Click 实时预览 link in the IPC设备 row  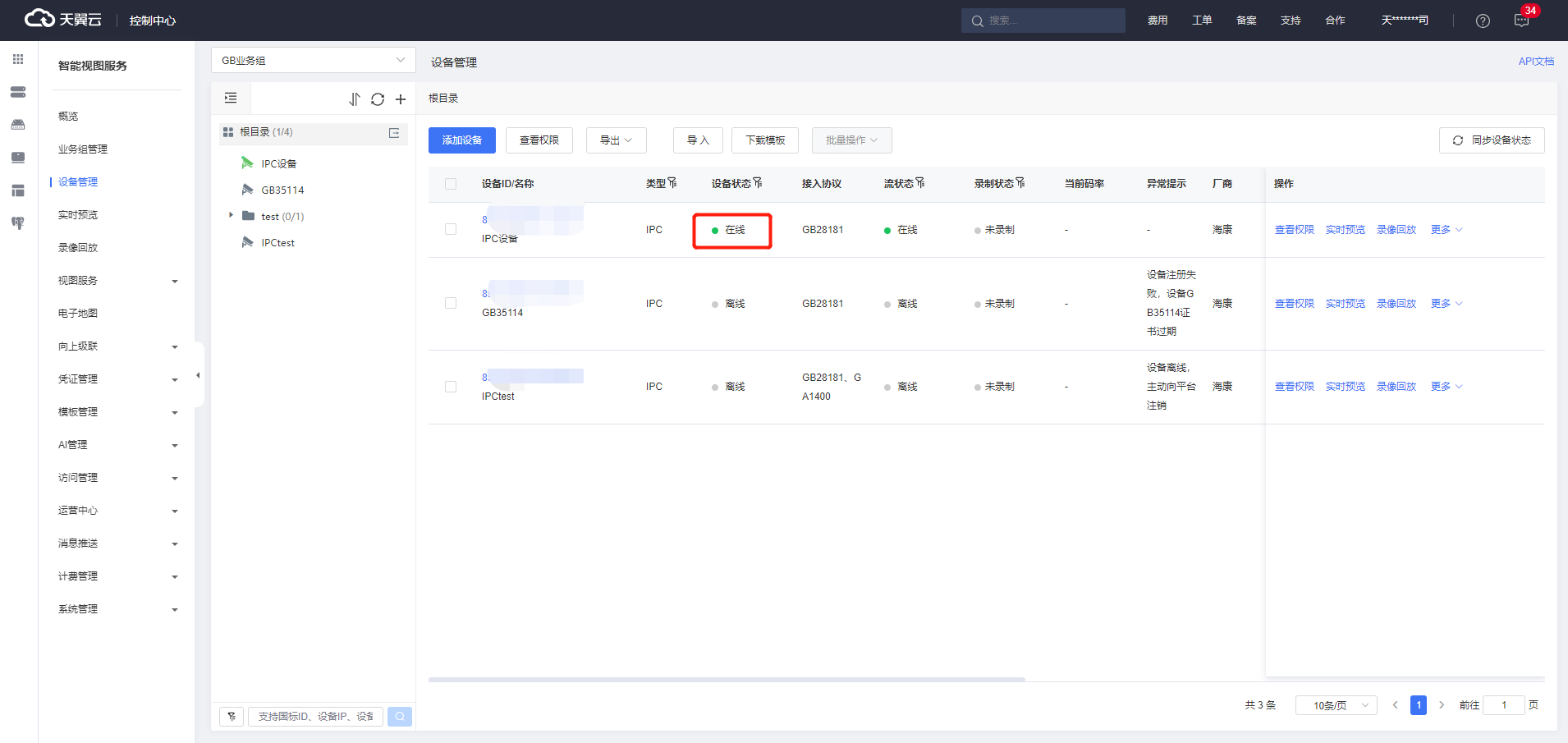pos(1346,230)
